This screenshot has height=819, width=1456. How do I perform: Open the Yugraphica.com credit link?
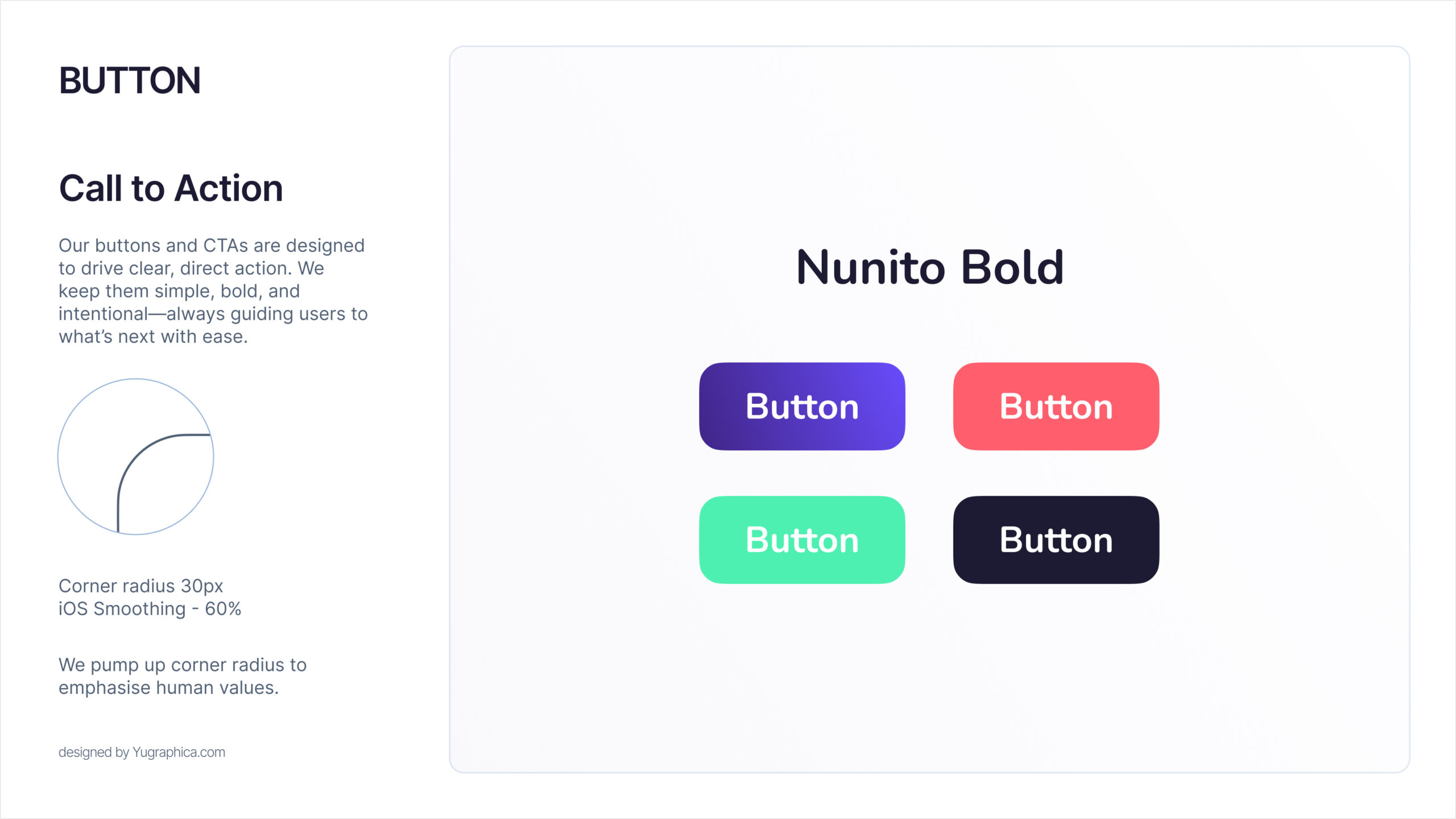pos(179,752)
